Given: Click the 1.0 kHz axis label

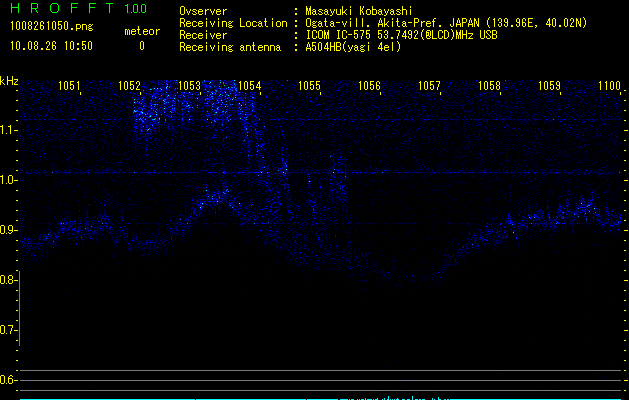Looking at the screenshot, I should (x=6, y=180).
